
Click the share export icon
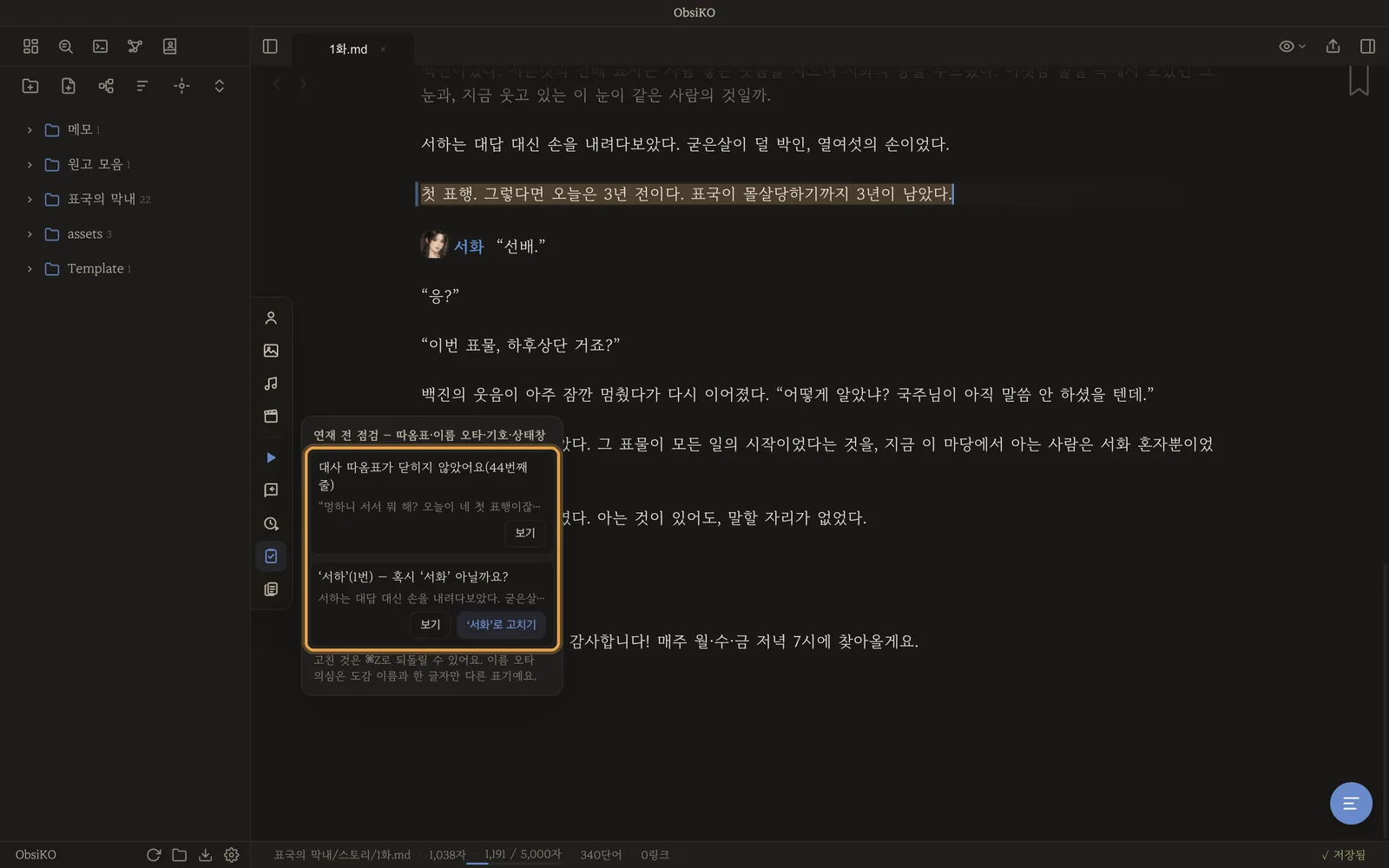[x=1333, y=46]
